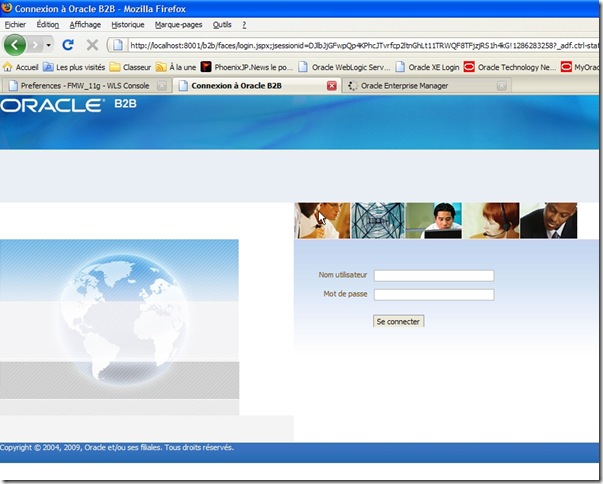Image resolution: width=603 pixels, height=484 pixels.
Task: Open the Édition menu
Action: [x=48, y=25]
